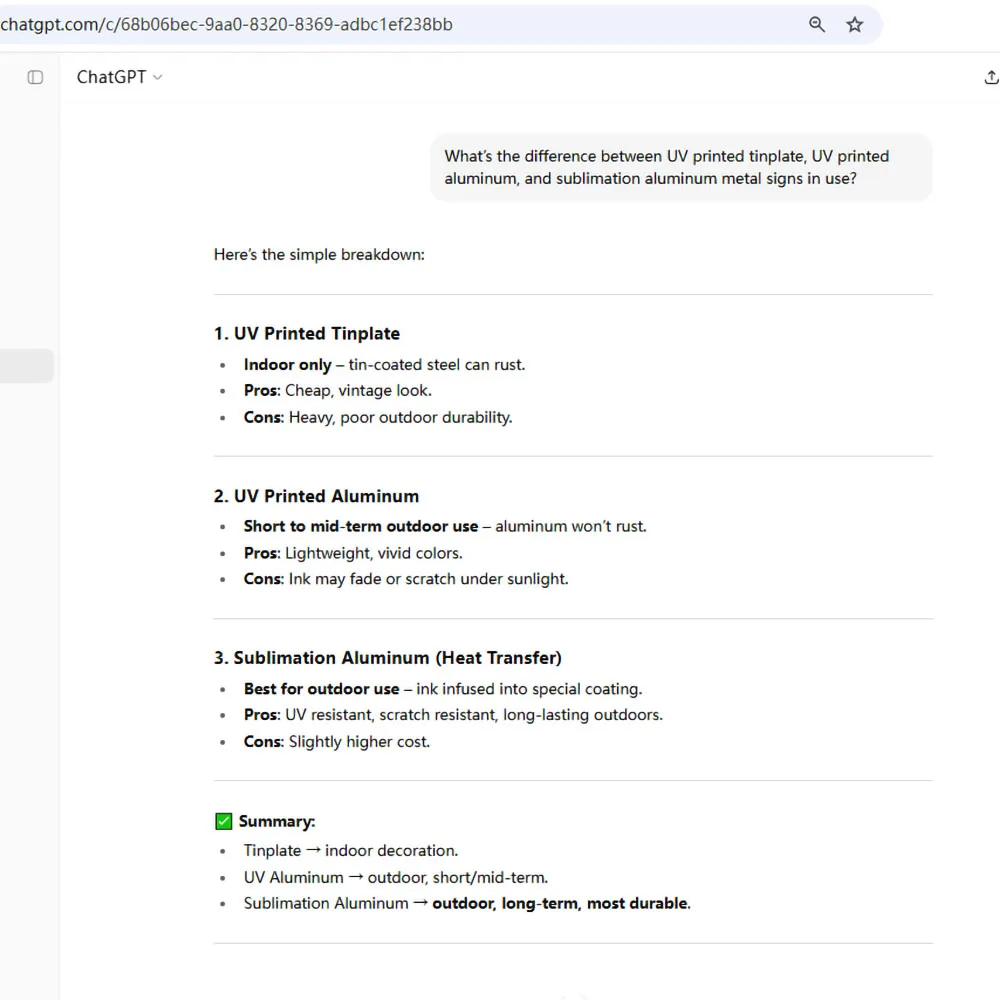Click the share conversation icon
This screenshot has height=1000, width=1000.
[x=991, y=77]
